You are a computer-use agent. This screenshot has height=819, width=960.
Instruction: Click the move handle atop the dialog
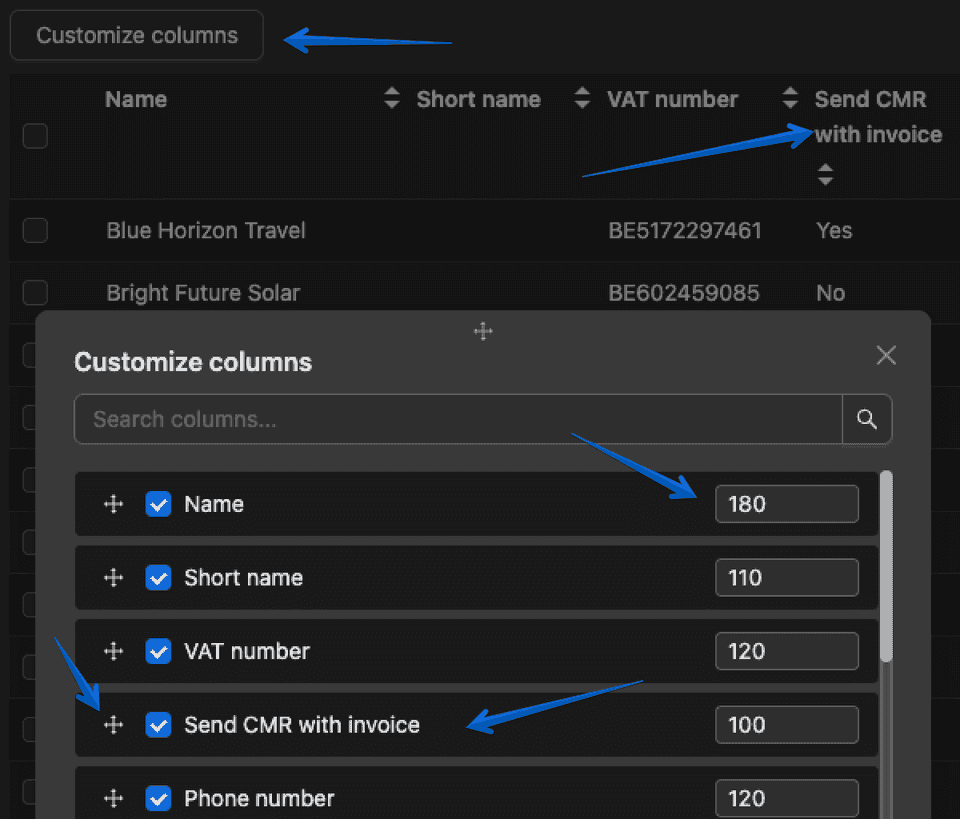(x=483, y=331)
